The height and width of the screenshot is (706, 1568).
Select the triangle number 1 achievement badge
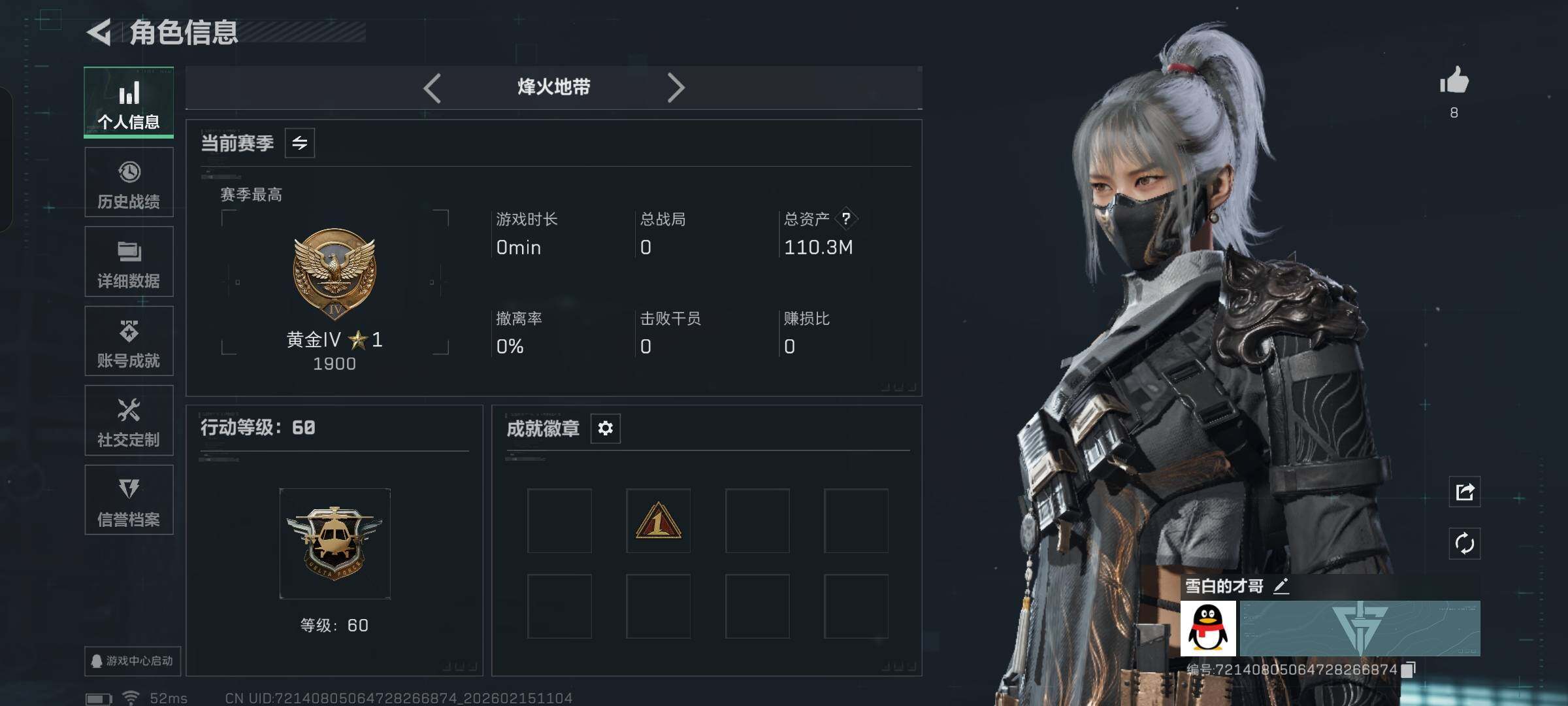pos(659,521)
